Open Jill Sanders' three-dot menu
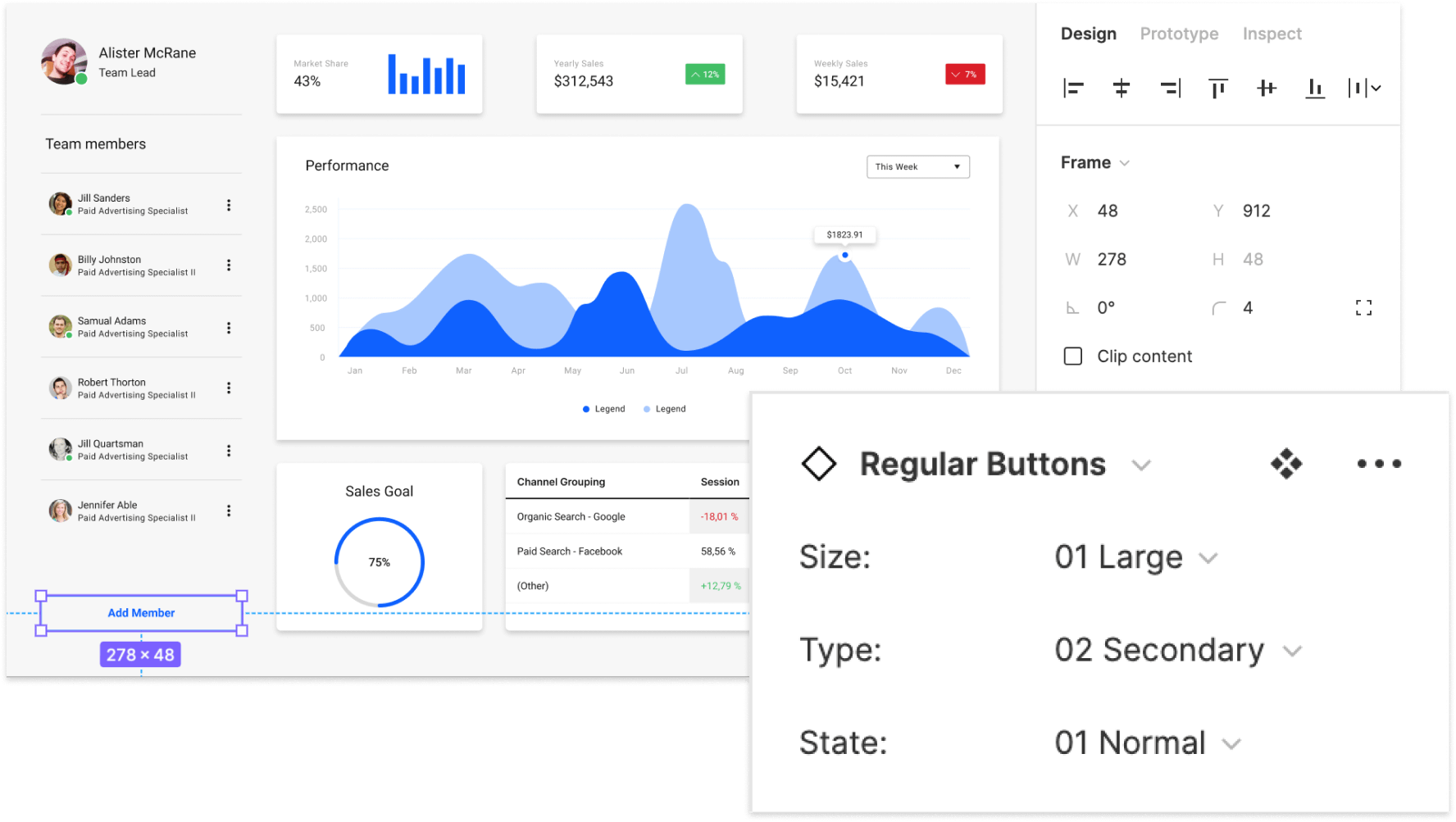The height and width of the screenshot is (822, 1456). coord(229,205)
